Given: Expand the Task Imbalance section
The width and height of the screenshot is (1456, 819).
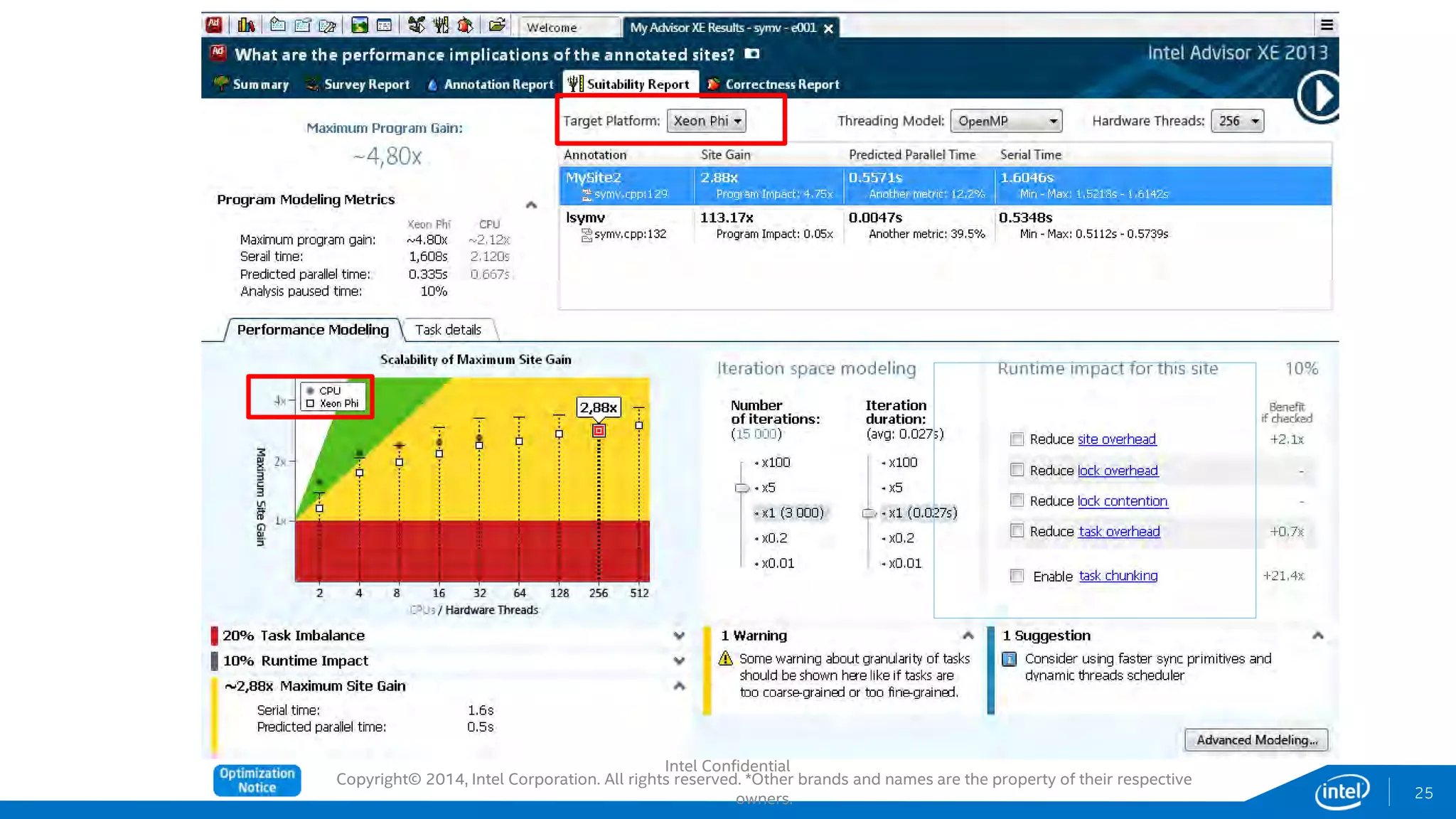Looking at the screenshot, I should [679, 636].
